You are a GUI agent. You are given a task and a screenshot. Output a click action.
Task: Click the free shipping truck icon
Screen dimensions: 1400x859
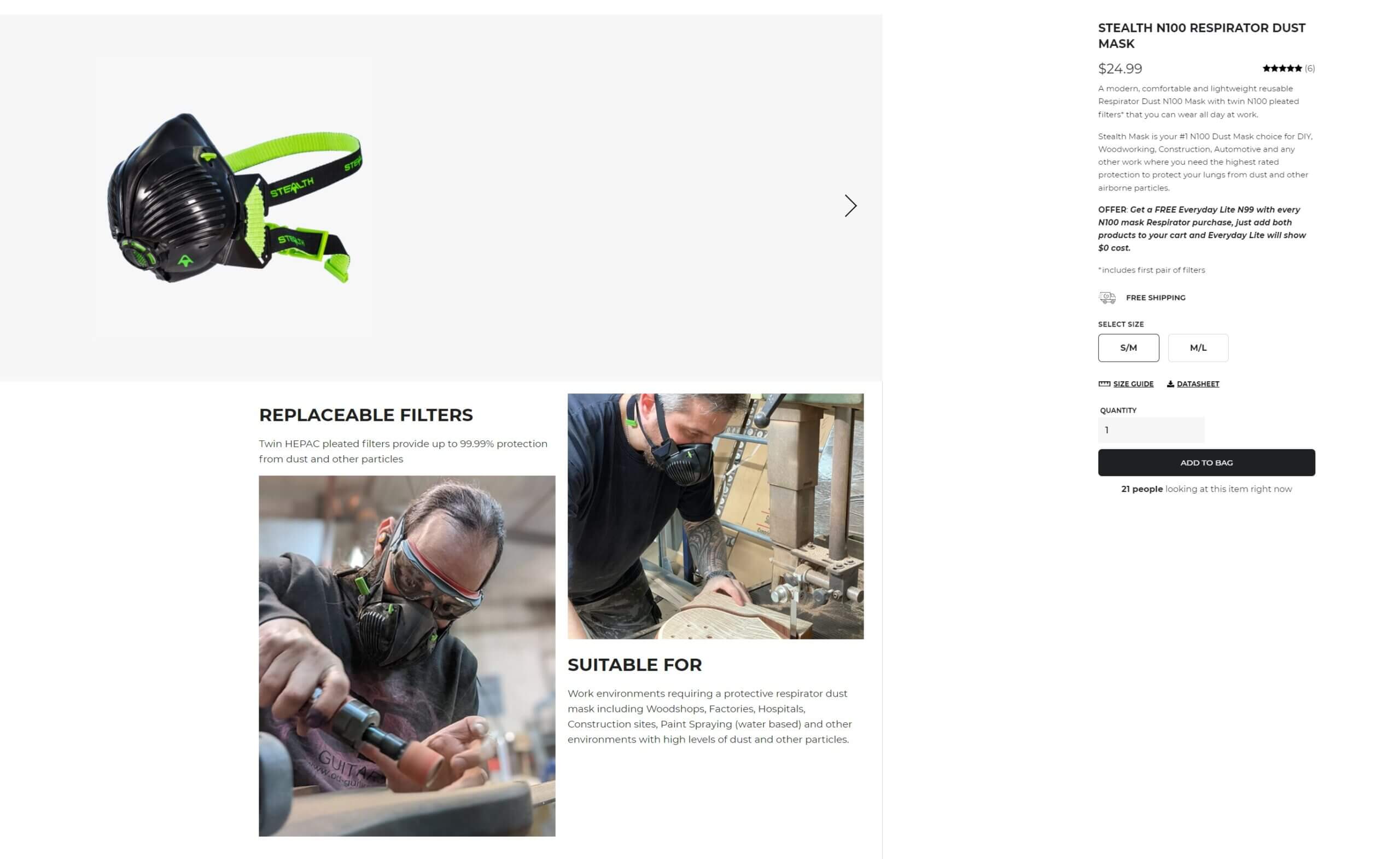pos(1107,297)
